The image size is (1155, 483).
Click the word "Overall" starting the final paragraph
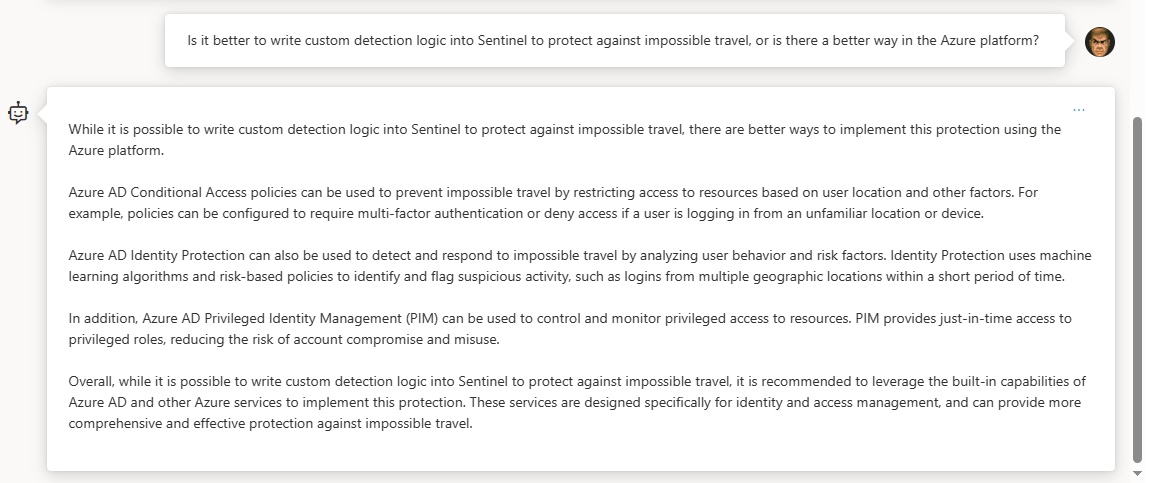click(89, 382)
